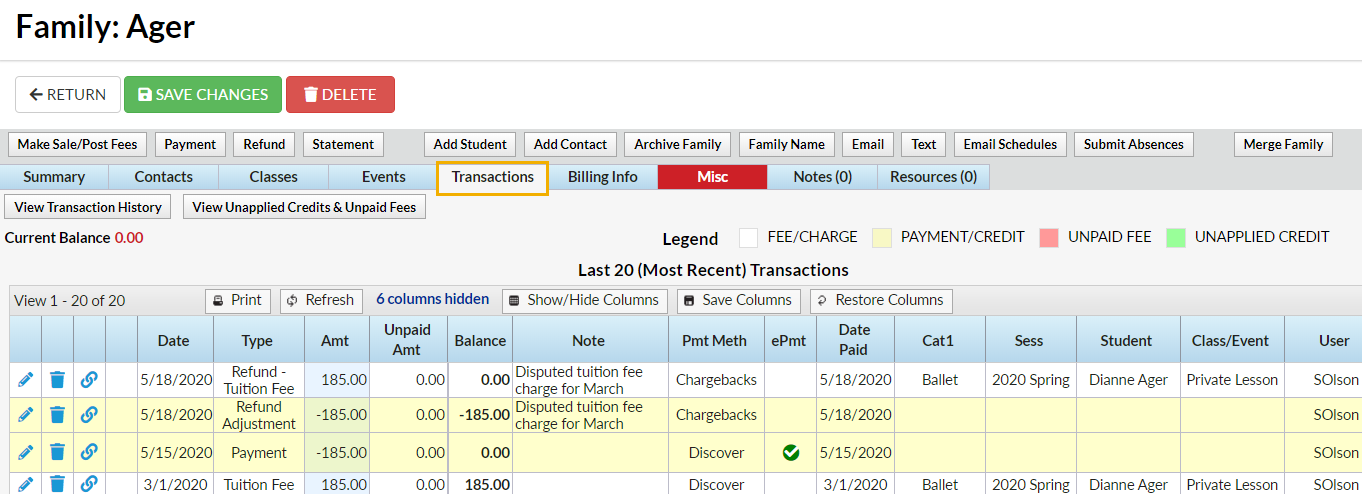Click Add Student

pos(470,144)
